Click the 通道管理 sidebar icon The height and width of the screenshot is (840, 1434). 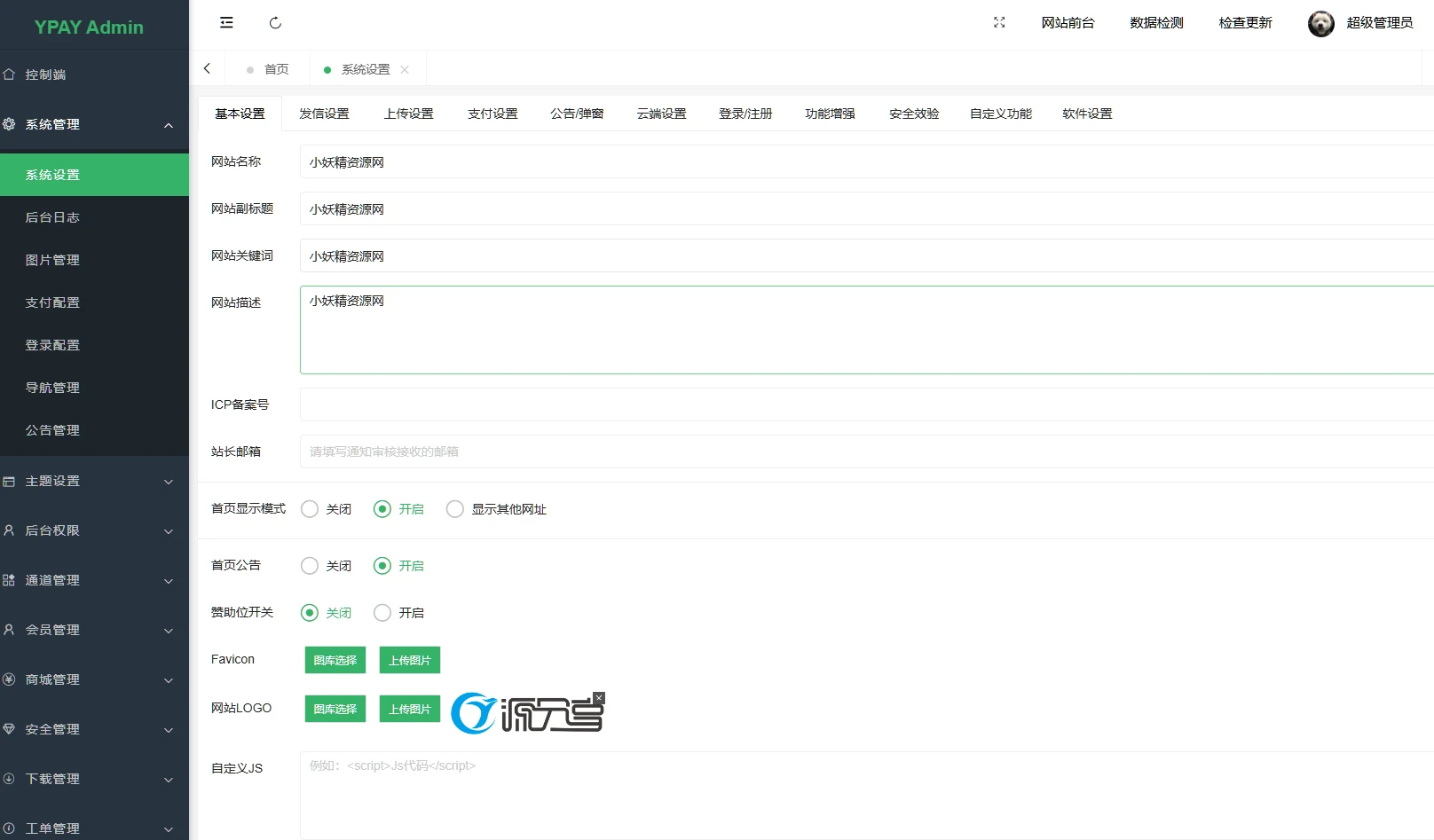9,580
